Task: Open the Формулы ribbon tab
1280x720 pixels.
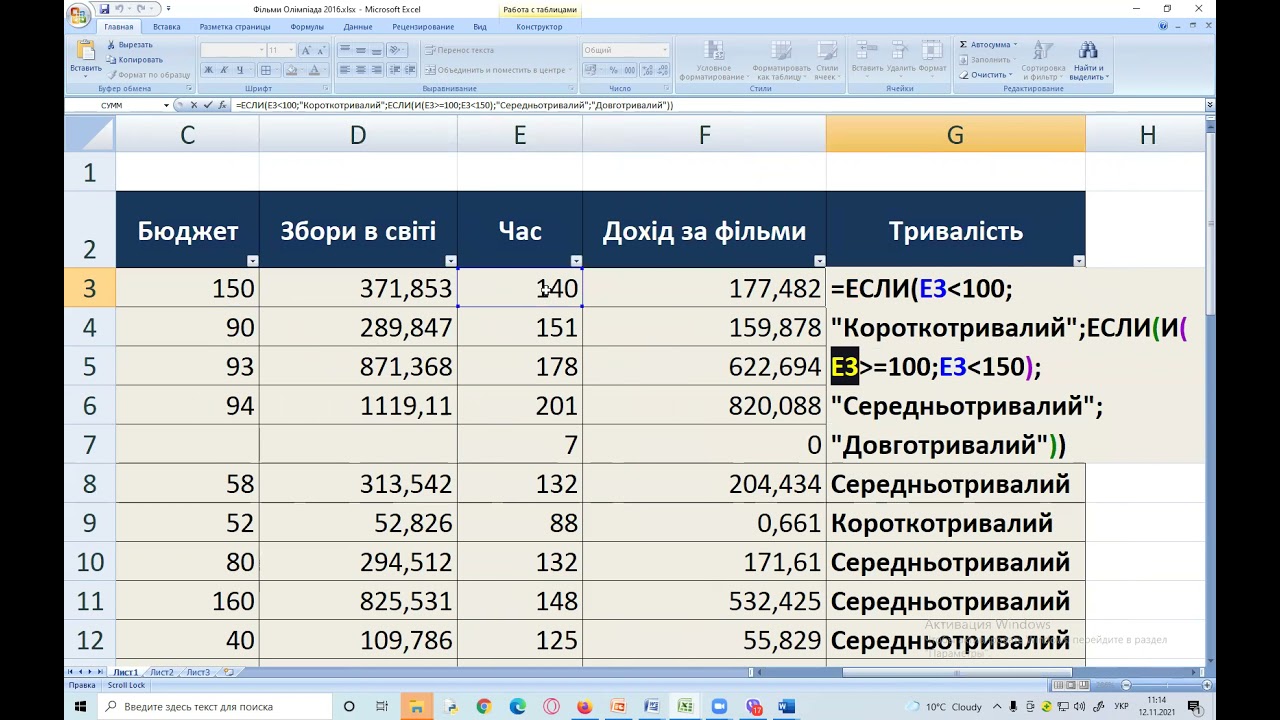Action: pos(307,27)
